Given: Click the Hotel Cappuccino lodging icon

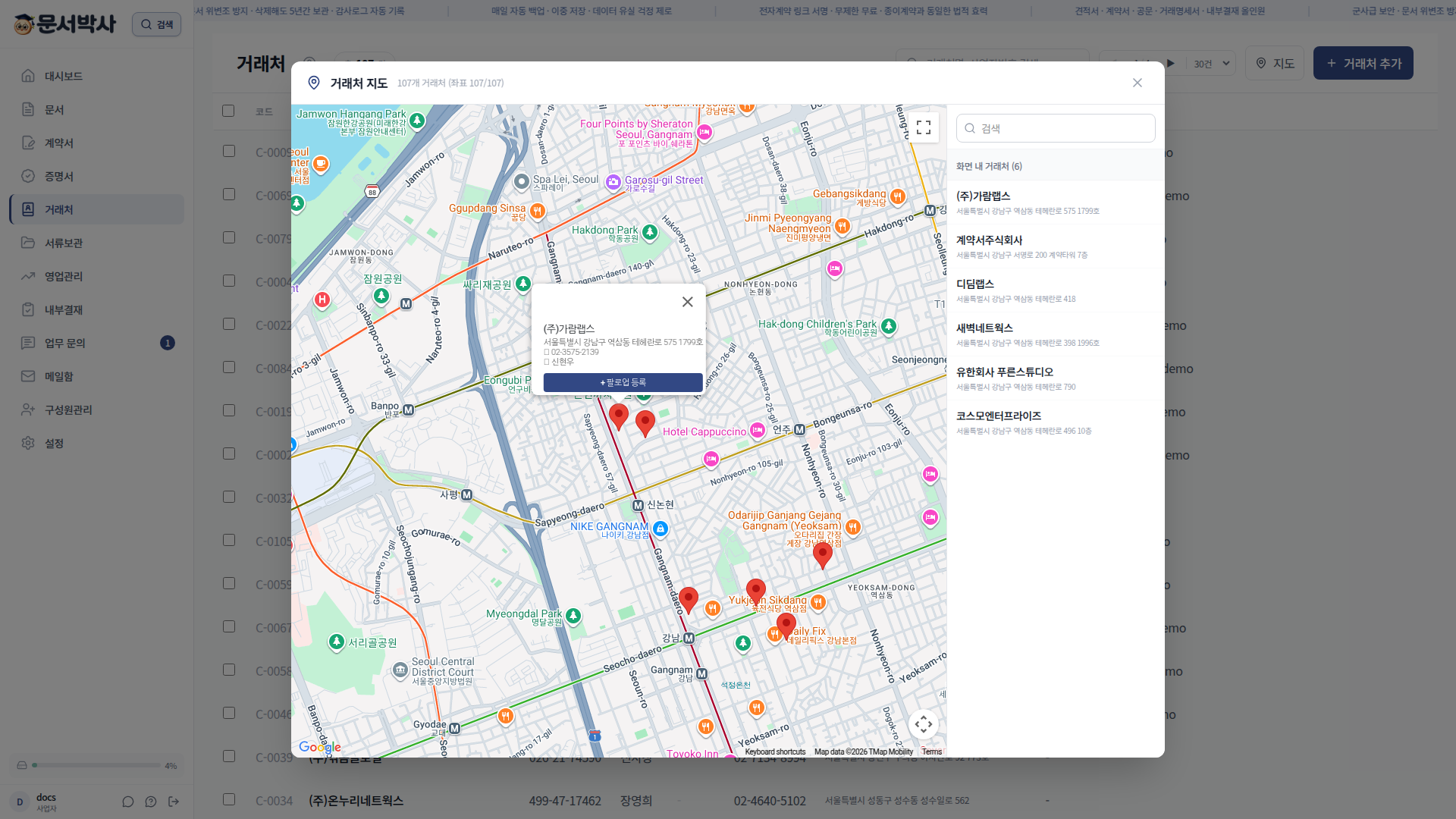Looking at the screenshot, I should click(758, 430).
